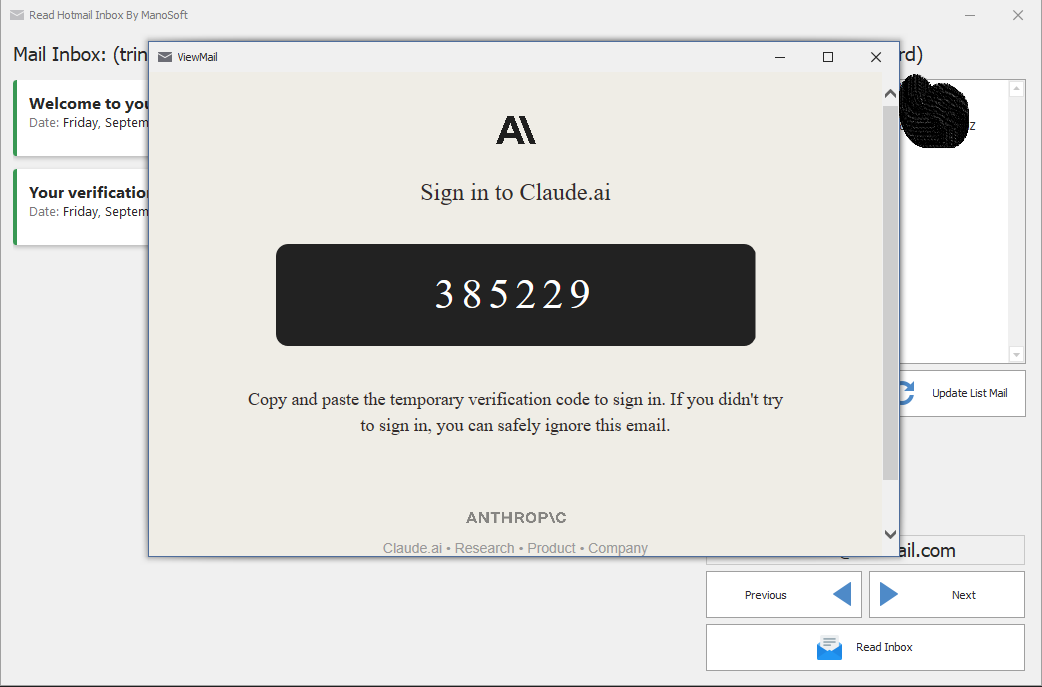Close the ViewMail window

pyautogui.click(x=876, y=57)
